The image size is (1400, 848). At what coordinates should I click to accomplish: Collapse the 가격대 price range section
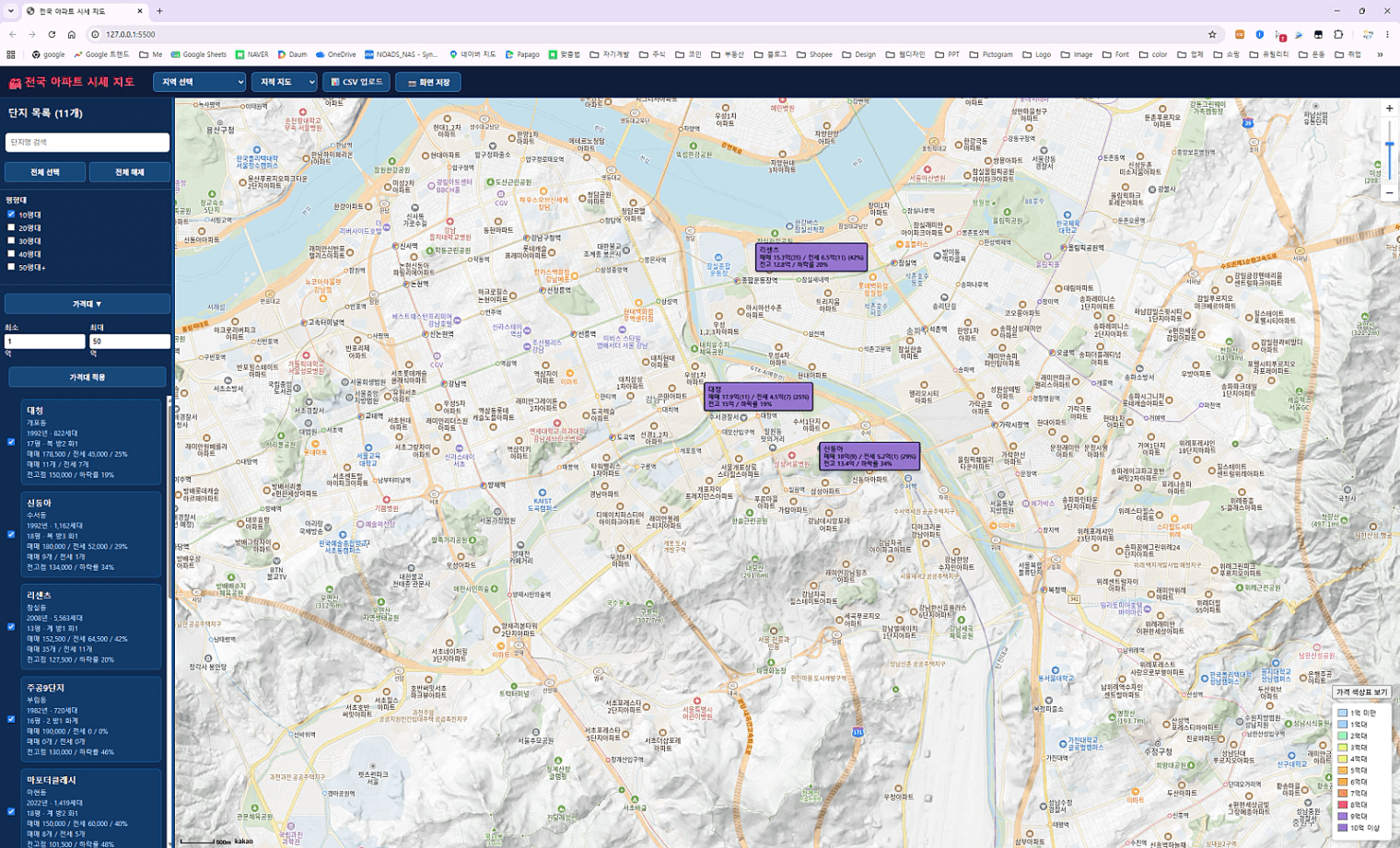click(x=87, y=304)
